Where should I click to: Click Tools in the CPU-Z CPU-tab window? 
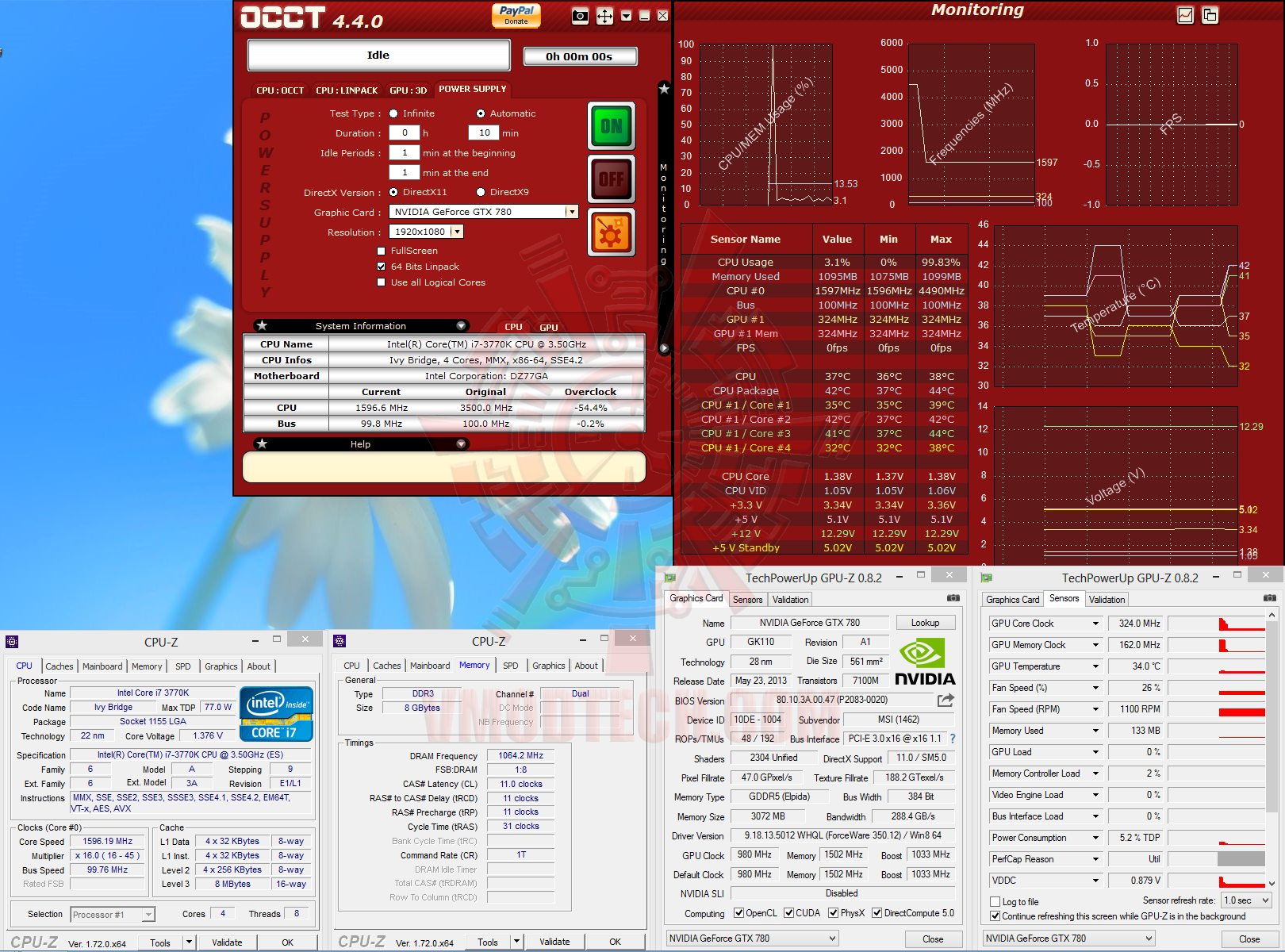[160, 942]
